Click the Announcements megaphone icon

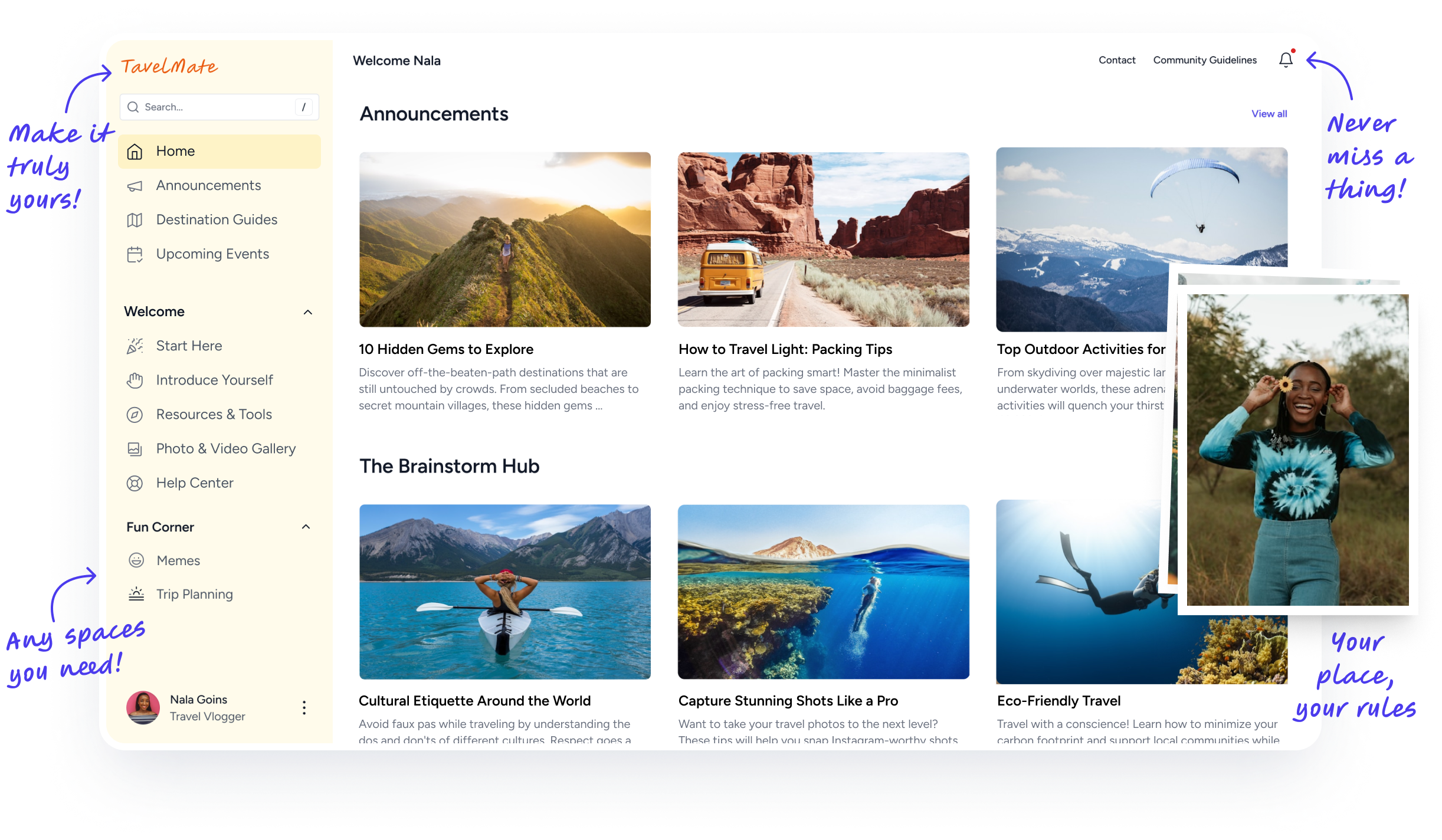(135, 186)
